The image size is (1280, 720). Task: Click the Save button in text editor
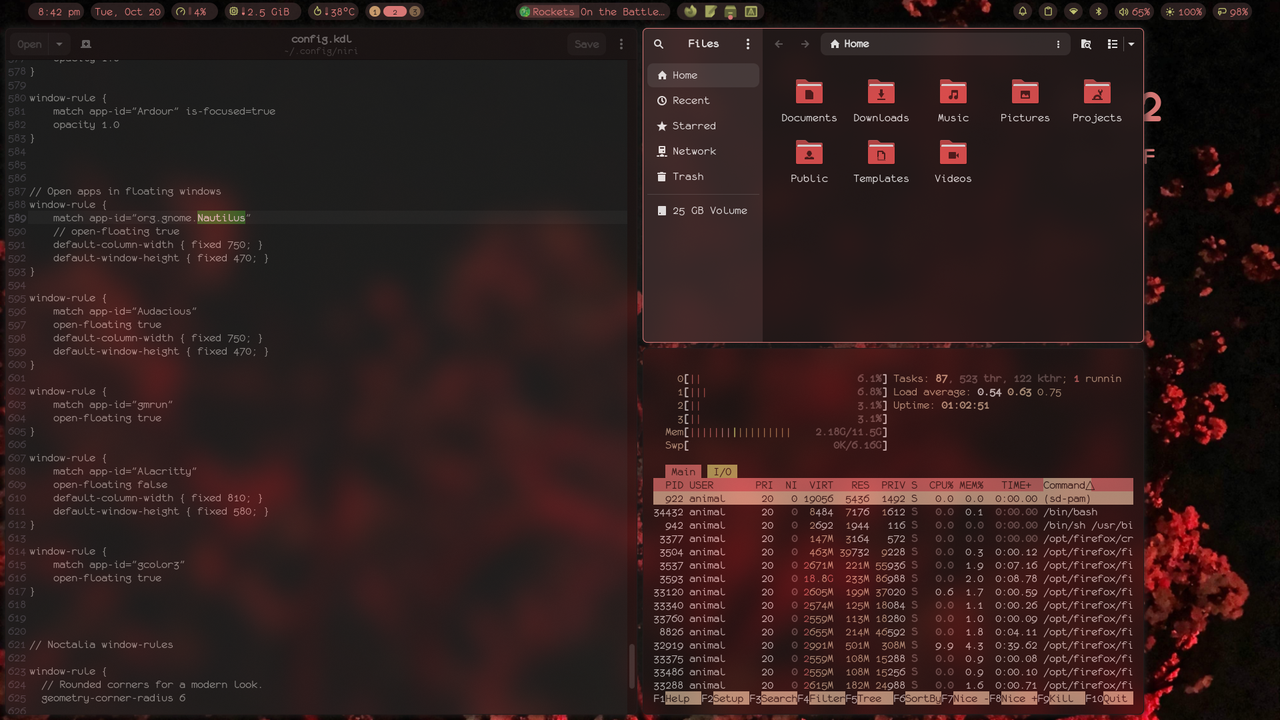point(586,44)
